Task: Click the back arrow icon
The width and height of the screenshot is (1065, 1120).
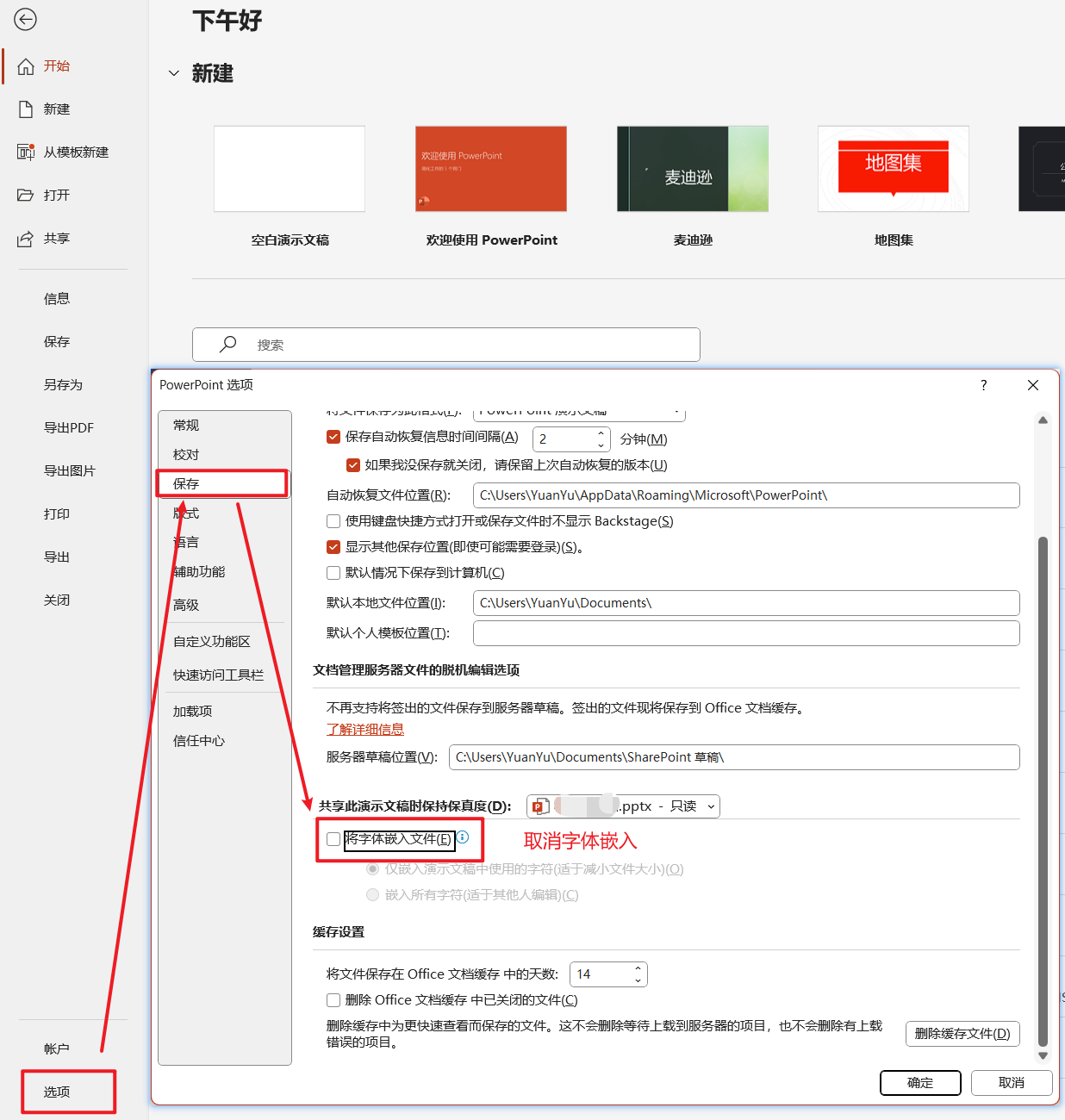Action: click(25, 19)
